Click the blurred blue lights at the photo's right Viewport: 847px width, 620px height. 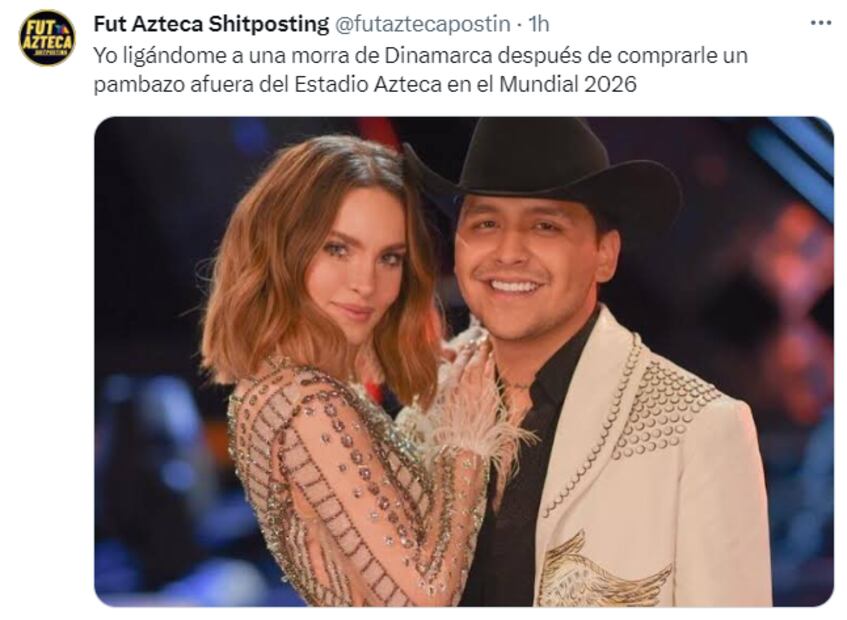(794, 162)
